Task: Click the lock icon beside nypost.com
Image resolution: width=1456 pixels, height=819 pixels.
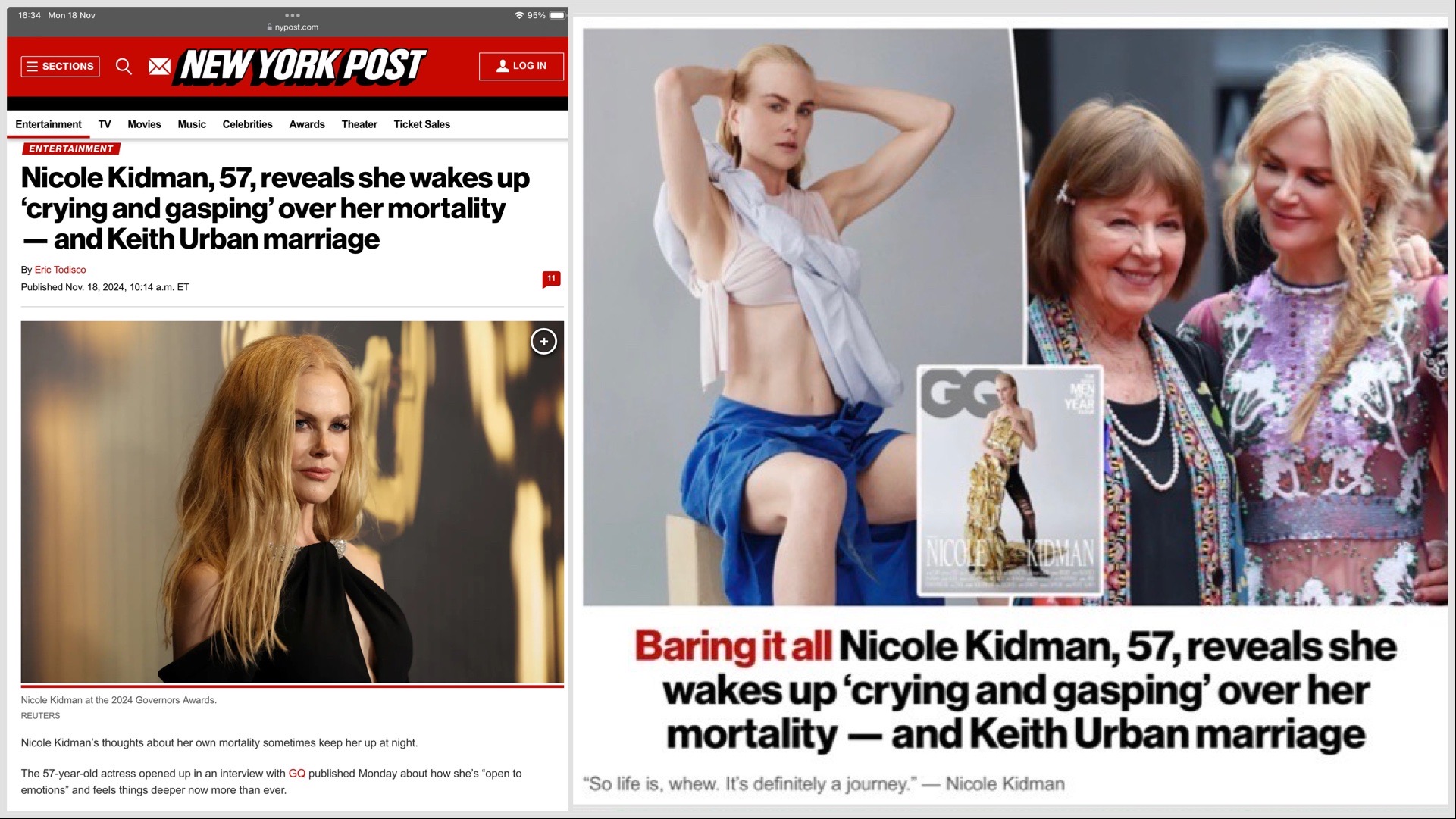Action: point(270,27)
